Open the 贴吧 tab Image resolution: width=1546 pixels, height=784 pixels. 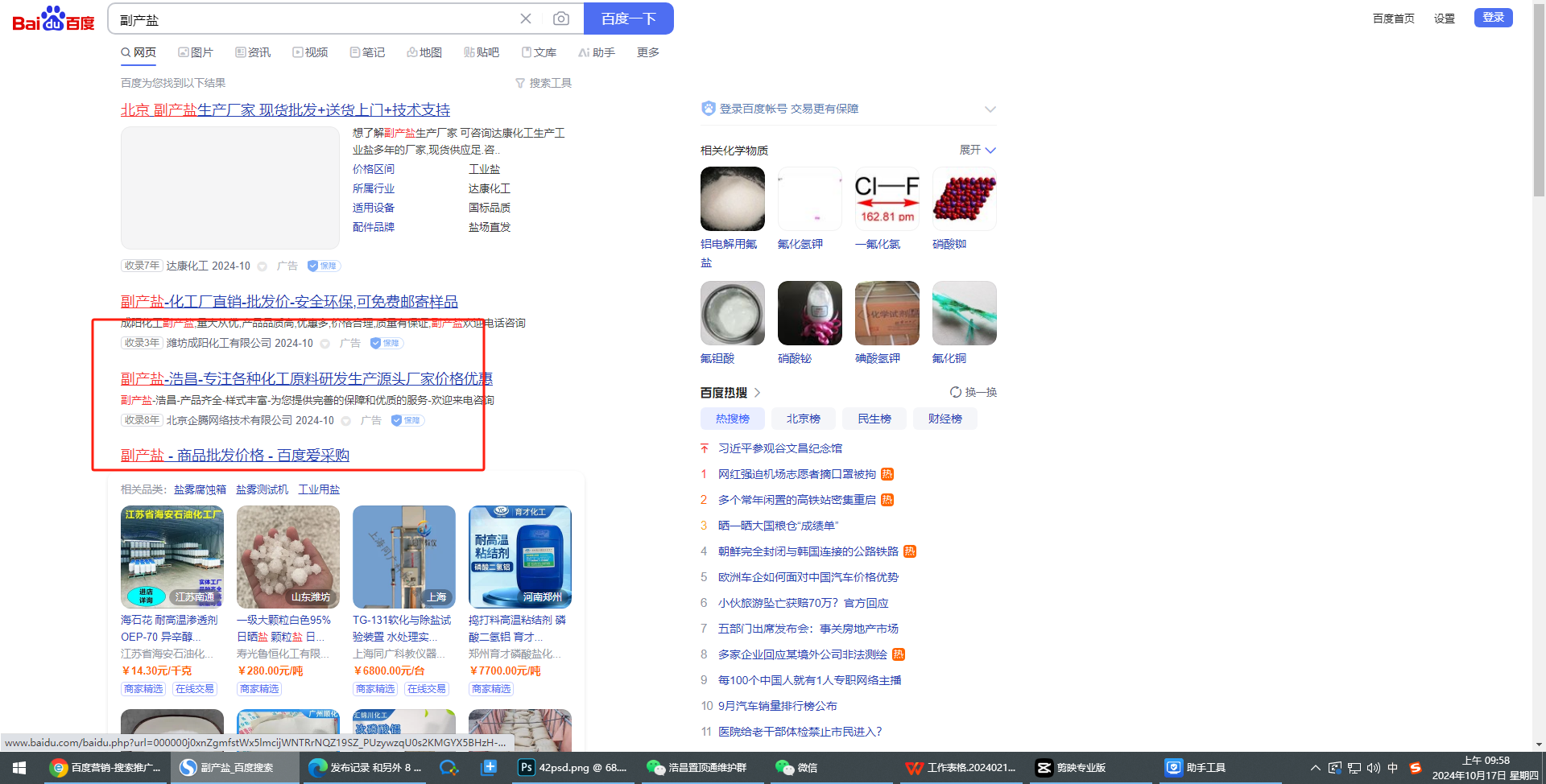pos(482,52)
